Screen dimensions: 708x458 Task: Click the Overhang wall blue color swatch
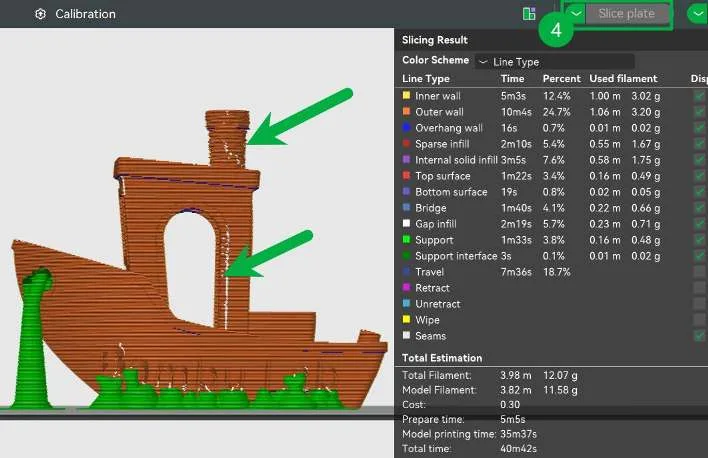coord(406,127)
